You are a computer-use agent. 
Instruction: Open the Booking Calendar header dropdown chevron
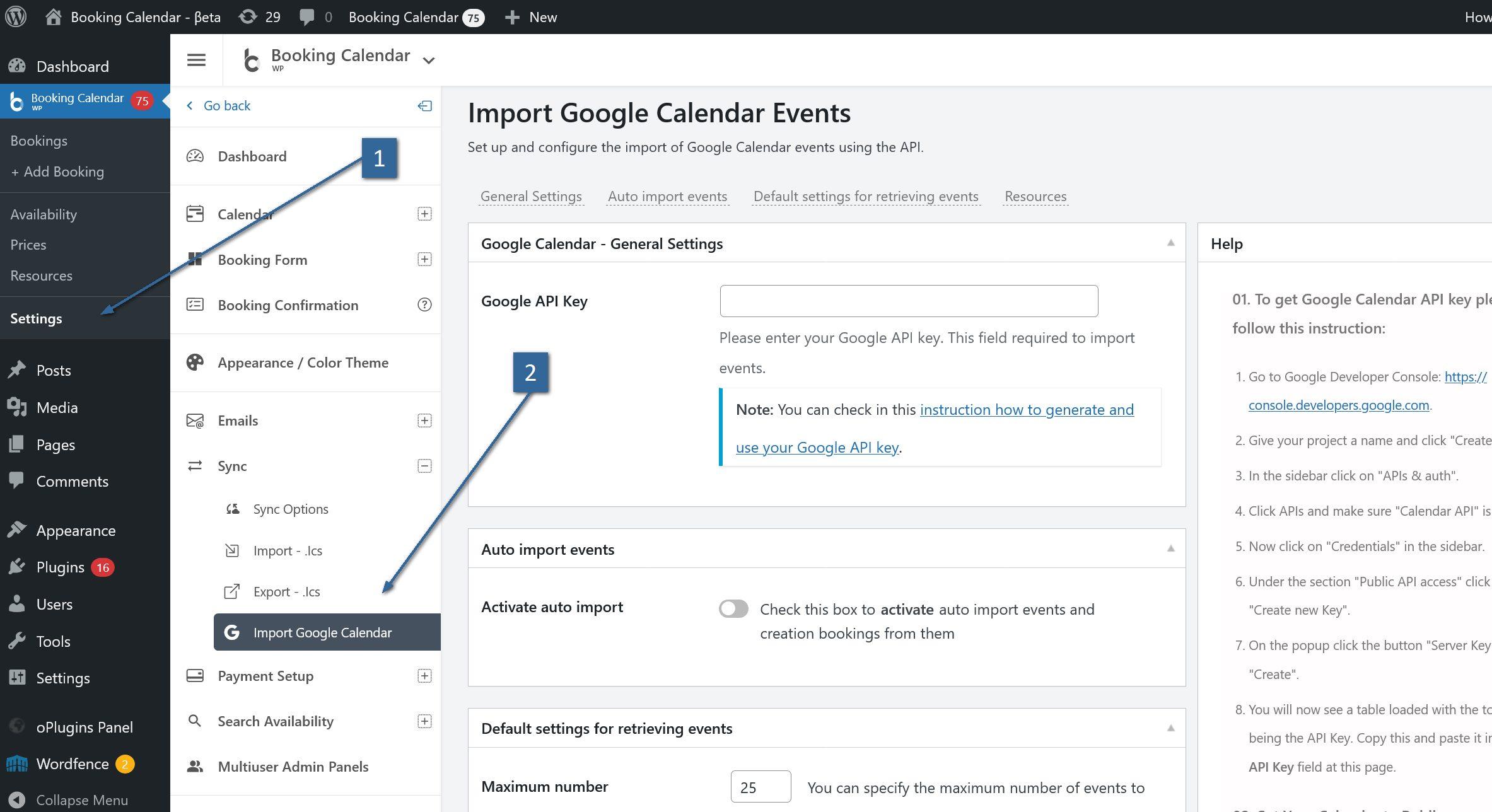pyautogui.click(x=429, y=61)
